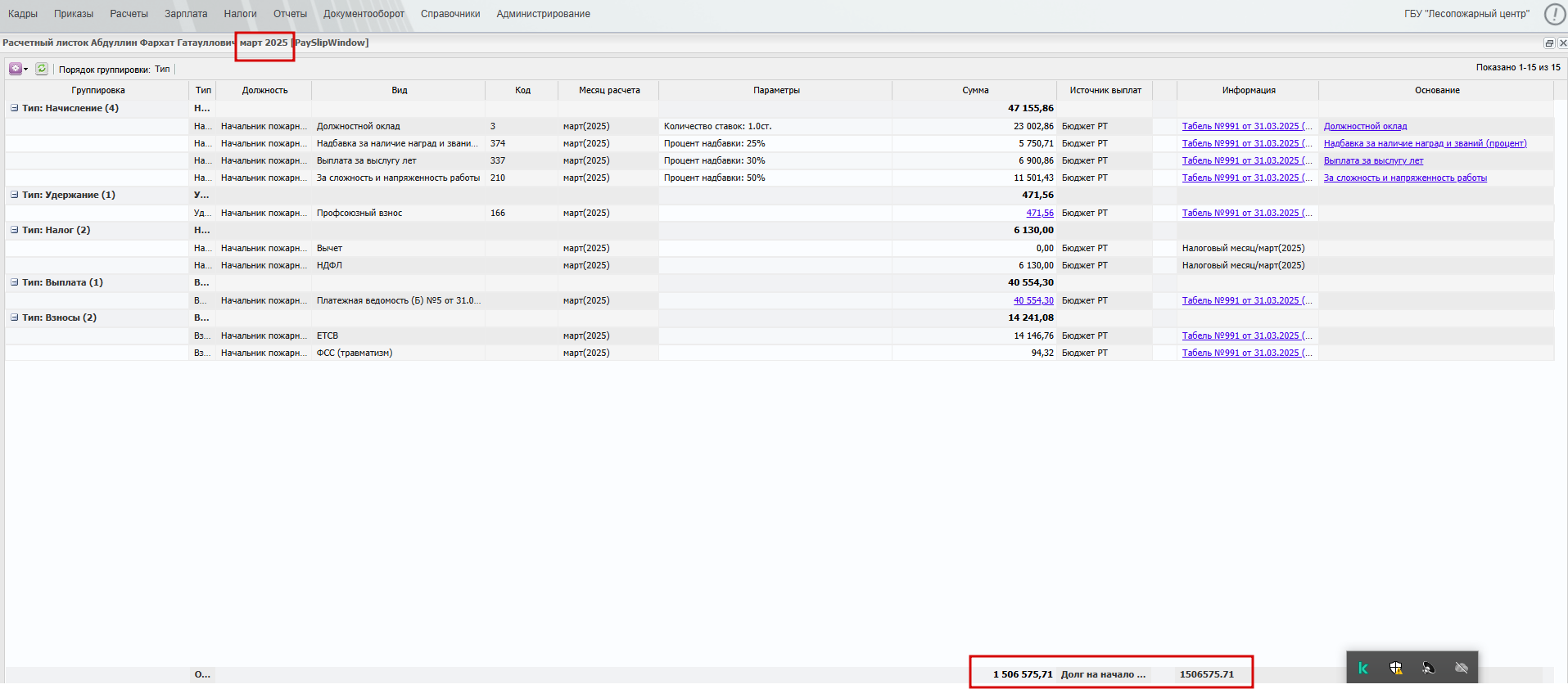
Task: Open Windows Security shield tray icon
Action: pos(1396,668)
